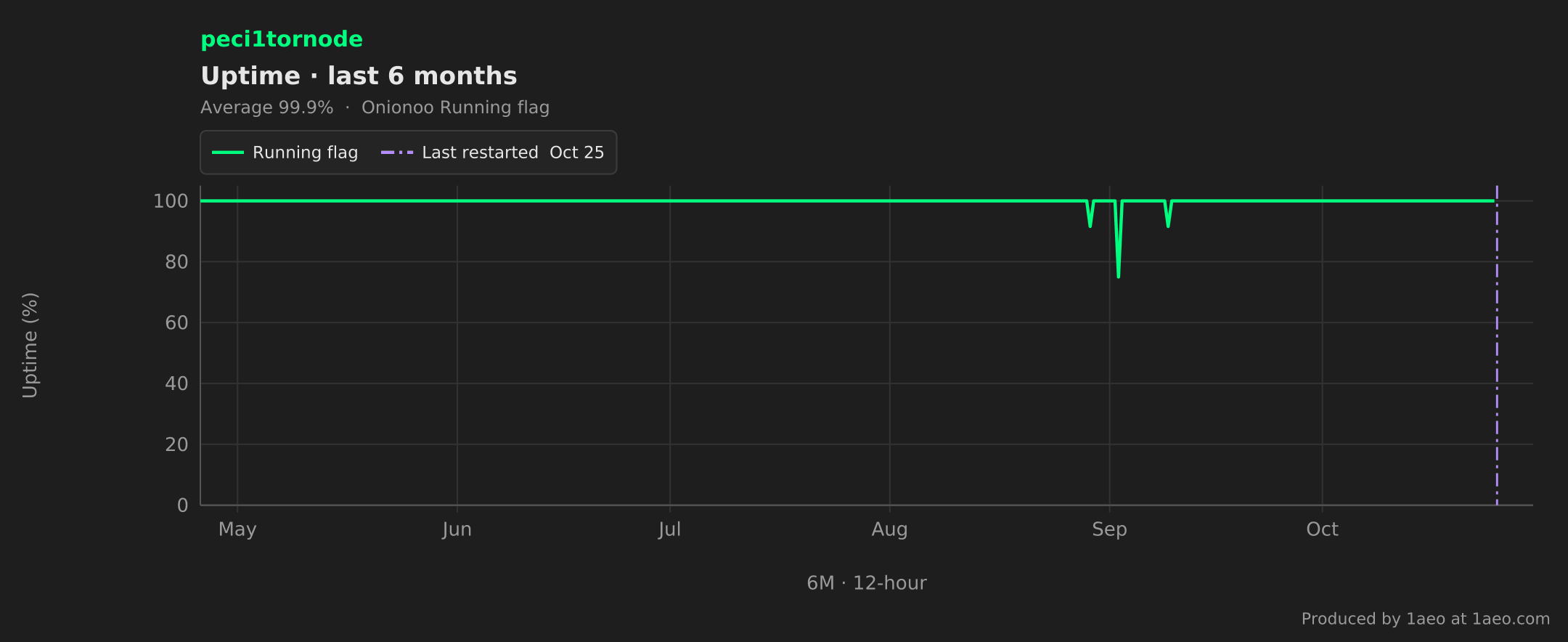This screenshot has width=1568, height=642.
Task: Click the '6M · 12-hour' caption
Action: (867, 583)
